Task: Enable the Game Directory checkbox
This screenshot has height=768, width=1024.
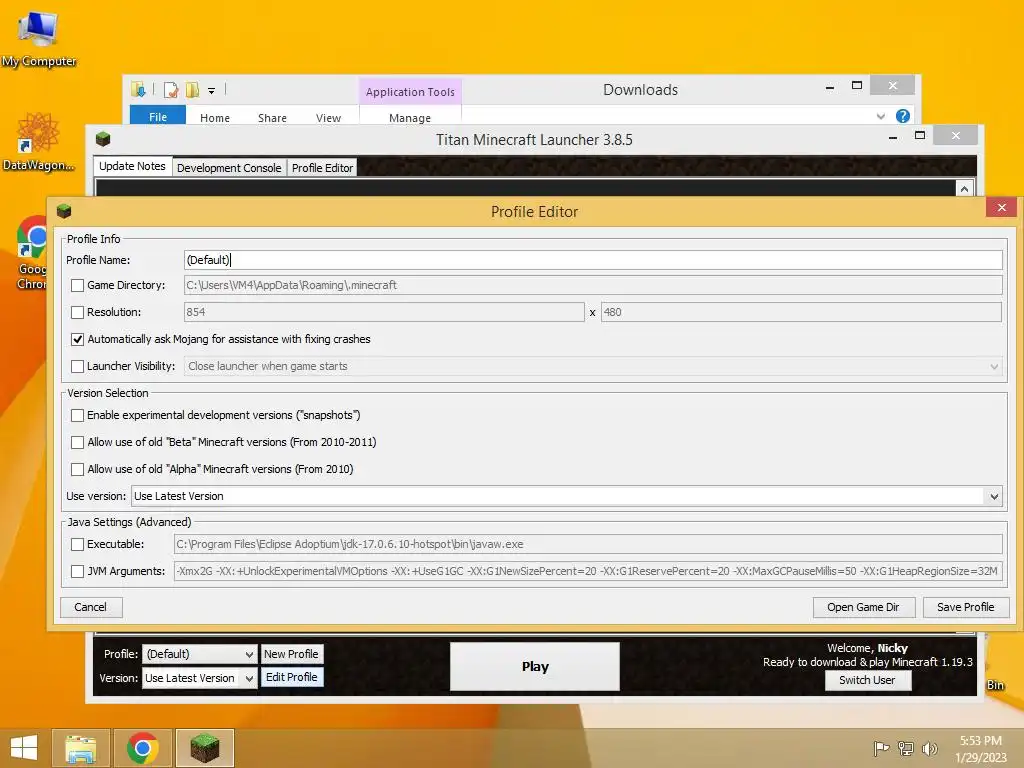Action: 78,285
